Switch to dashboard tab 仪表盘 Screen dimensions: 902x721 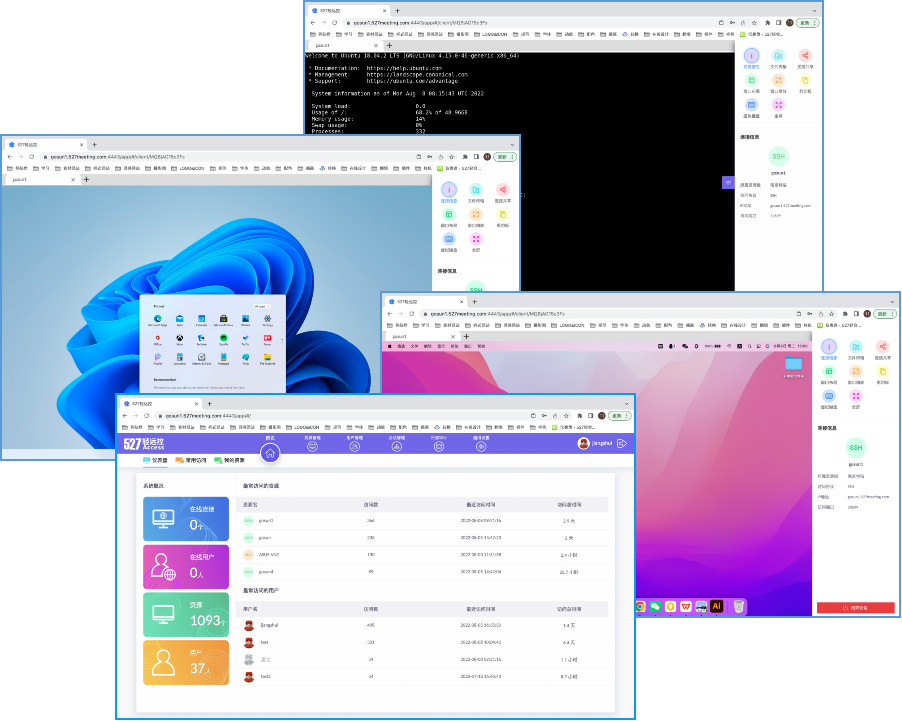(x=155, y=460)
